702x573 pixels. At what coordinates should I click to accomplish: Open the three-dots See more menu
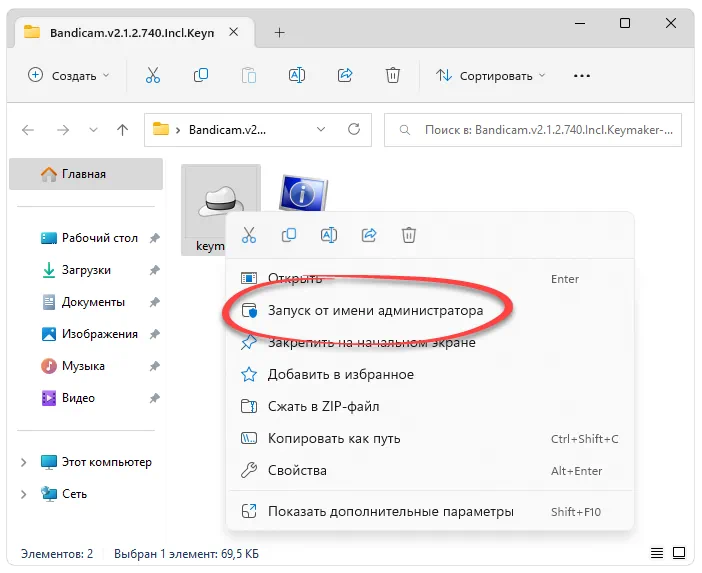[x=582, y=76]
